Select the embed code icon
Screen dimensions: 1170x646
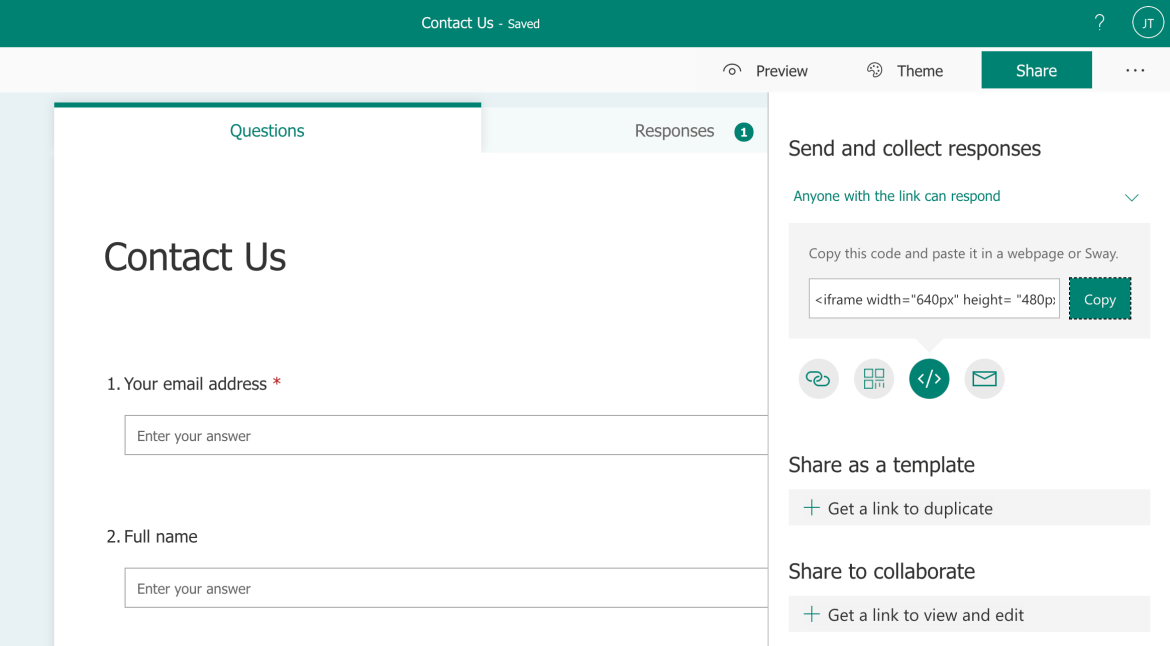tap(929, 379)
